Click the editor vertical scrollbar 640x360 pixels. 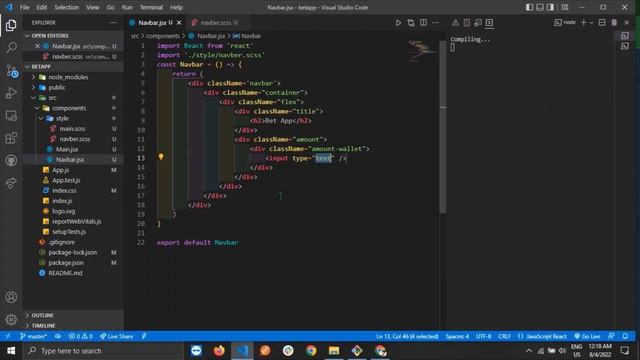point(443,127)
